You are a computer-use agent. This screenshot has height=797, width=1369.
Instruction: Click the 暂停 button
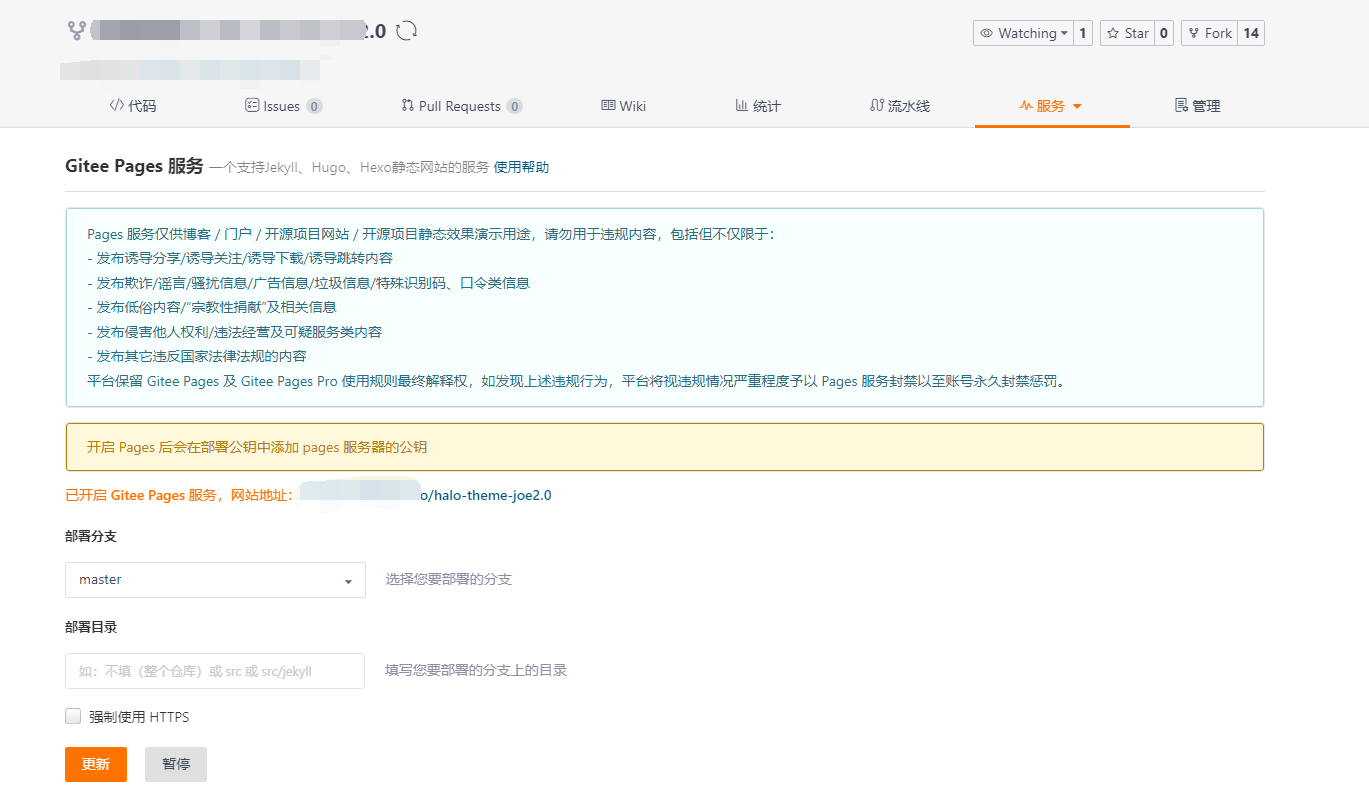click(x=176, y=764)
